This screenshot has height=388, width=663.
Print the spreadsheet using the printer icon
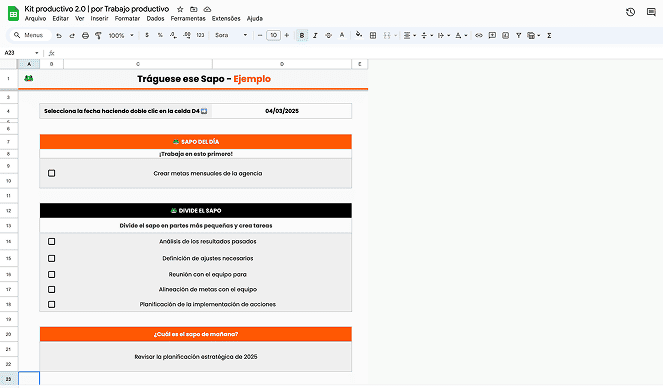point(85,36)
